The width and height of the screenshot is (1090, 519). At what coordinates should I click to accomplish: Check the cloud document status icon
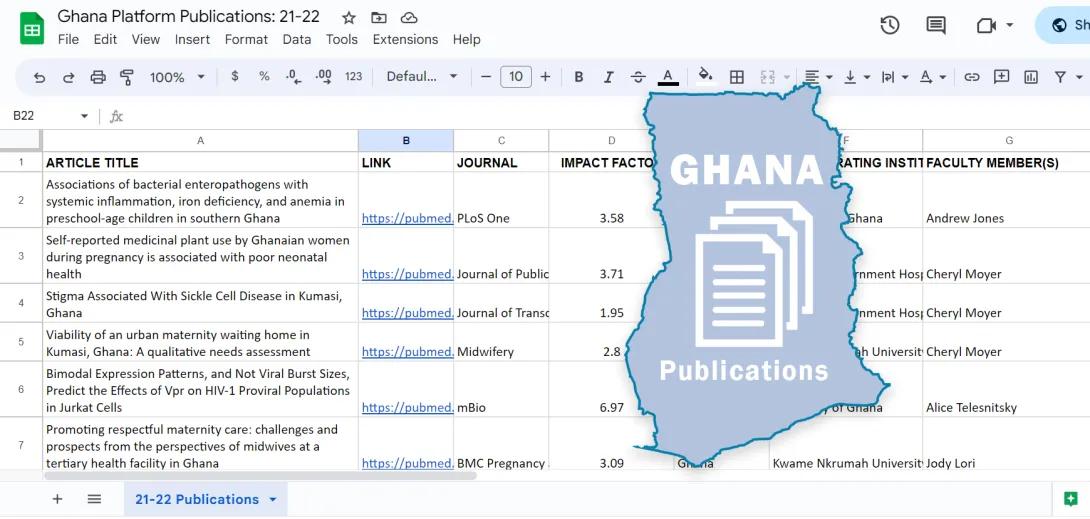(409, 17)
